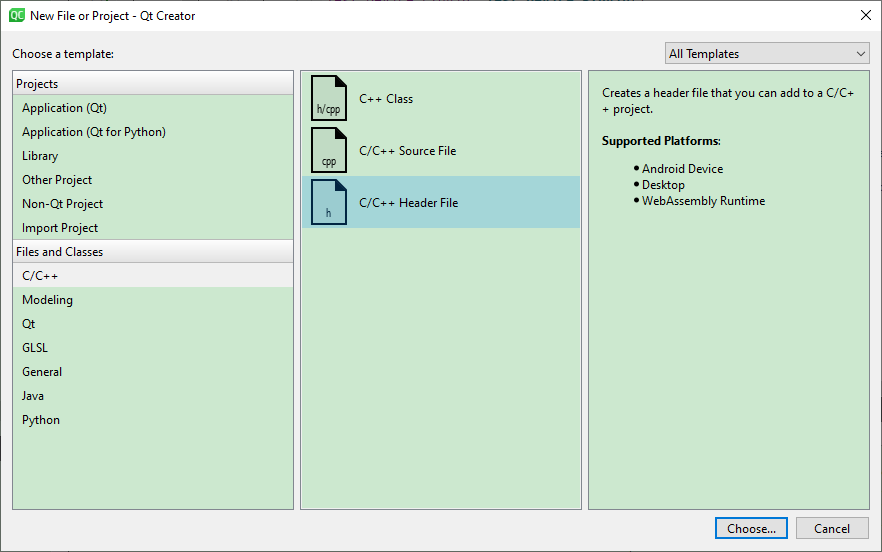Choose the C/C++ Header File label
Viewport: 882px width, 552px height.
[x=408, y=203]
